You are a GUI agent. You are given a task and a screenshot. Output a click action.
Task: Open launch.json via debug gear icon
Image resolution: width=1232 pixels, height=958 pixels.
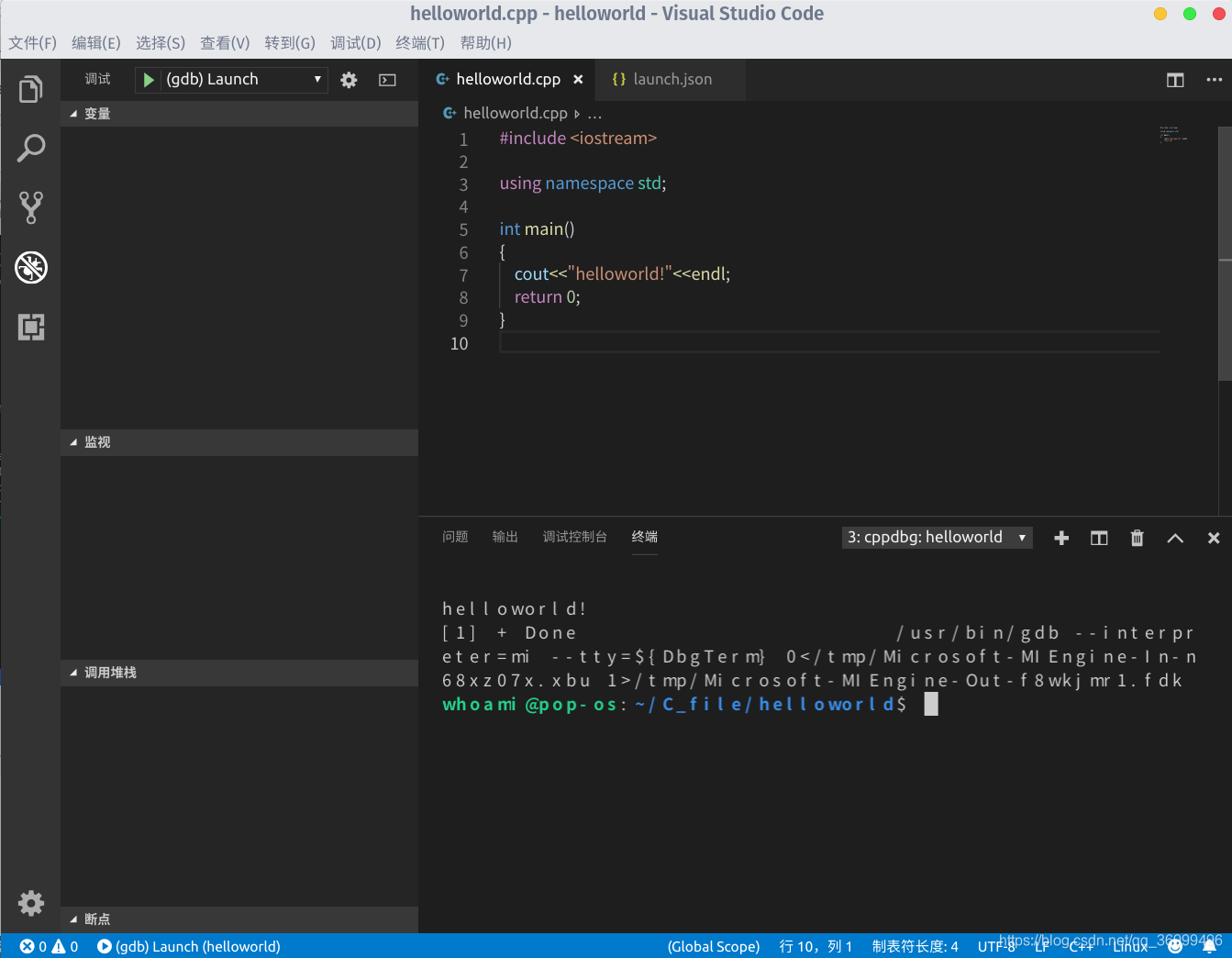click(349, 80)
